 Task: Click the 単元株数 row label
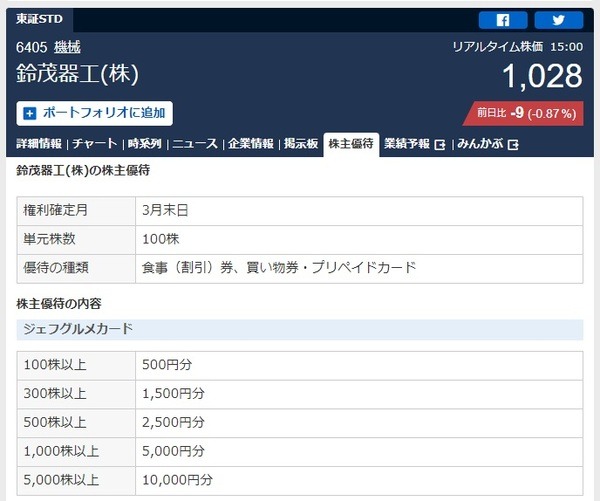click(x=76, y=240)
